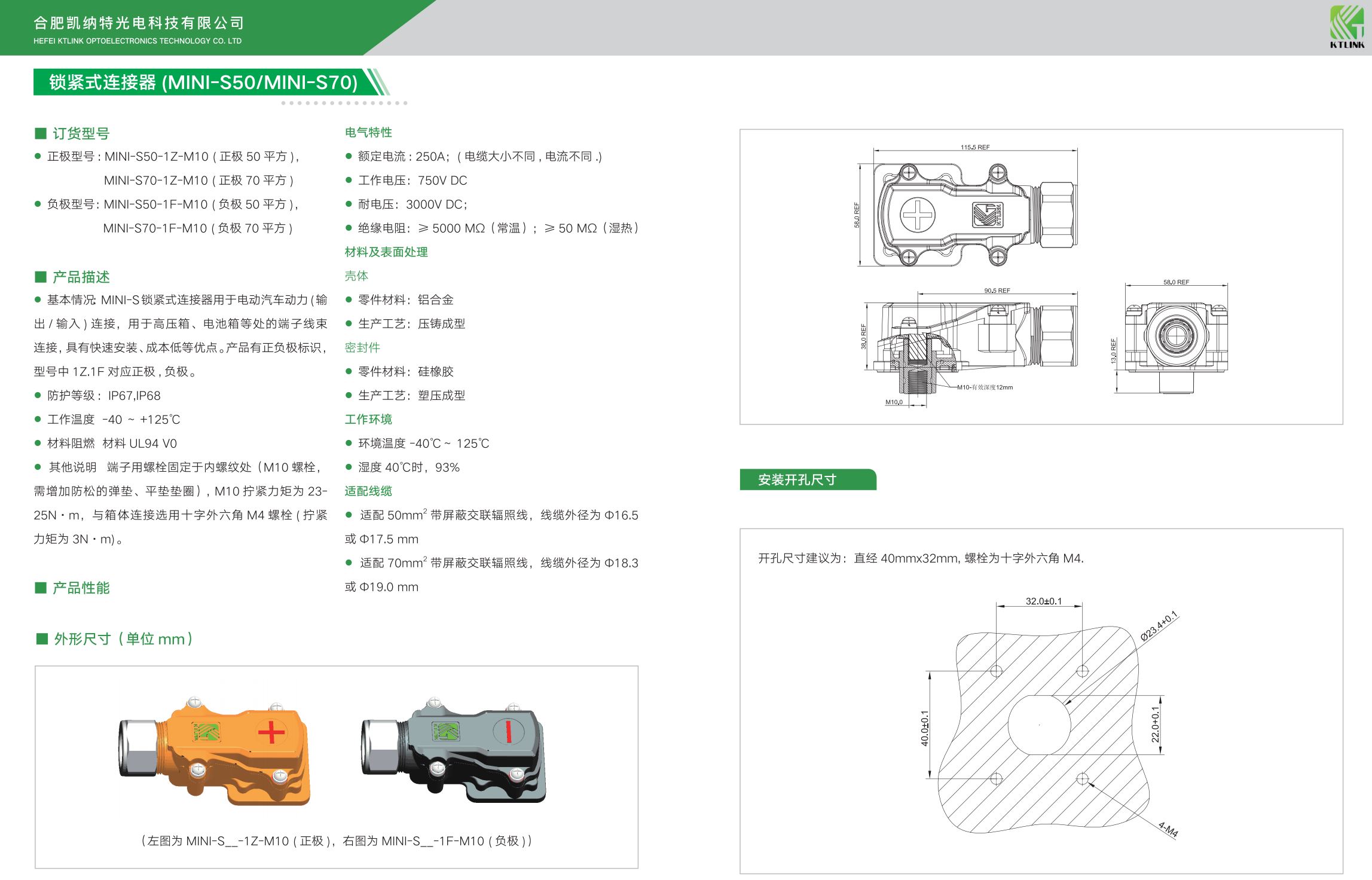Click the M10.0 dimension label
1372x880 pixels.
pyautogui.click(x=894, y=402)
